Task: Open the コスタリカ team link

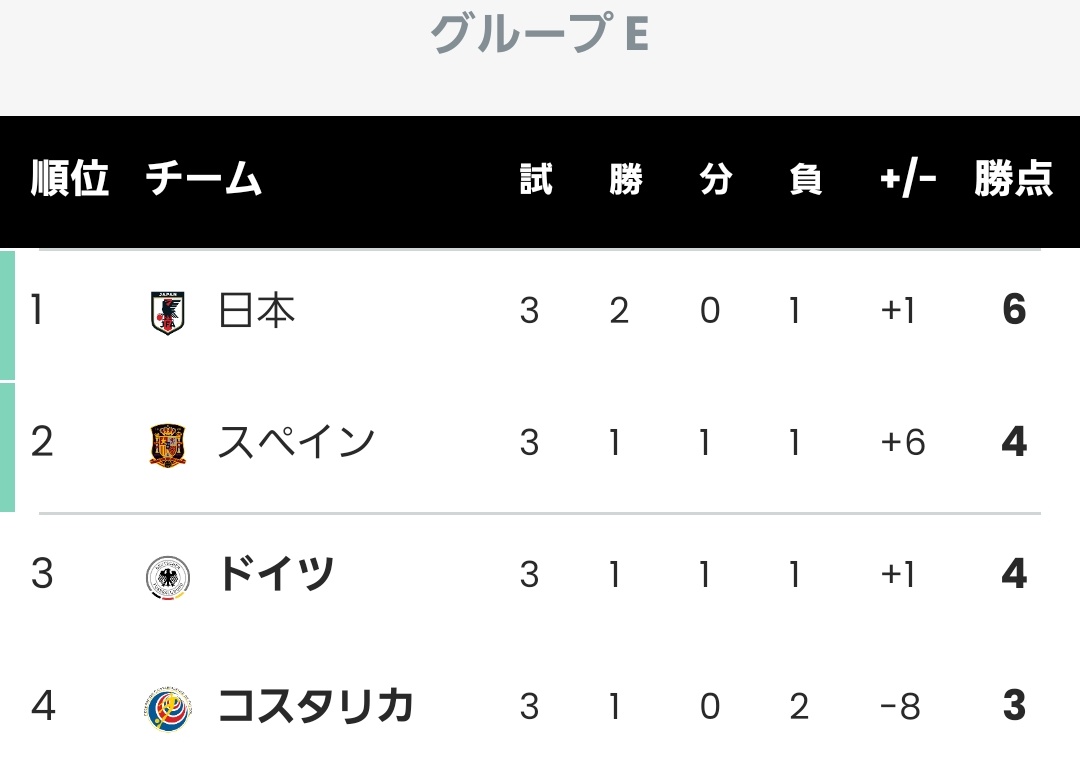Action: 315,705
